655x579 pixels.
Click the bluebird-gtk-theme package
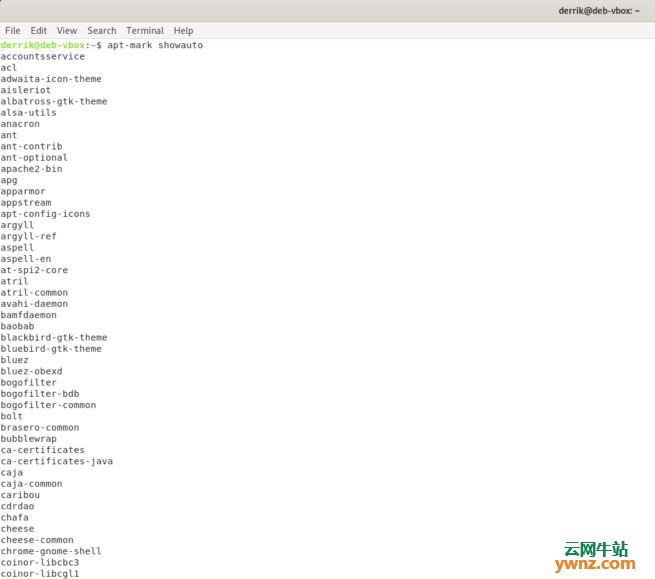pos(51,349)
